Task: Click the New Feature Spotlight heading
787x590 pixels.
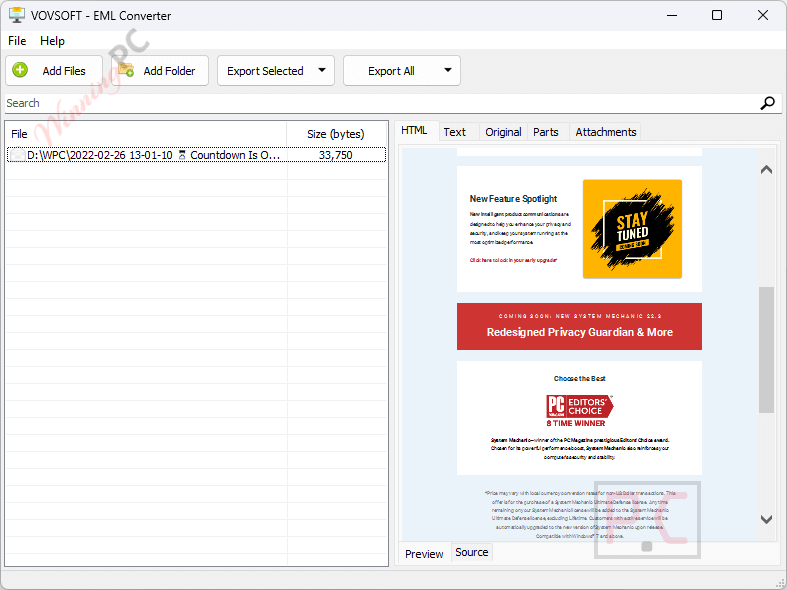Action: tap(513, 199)
